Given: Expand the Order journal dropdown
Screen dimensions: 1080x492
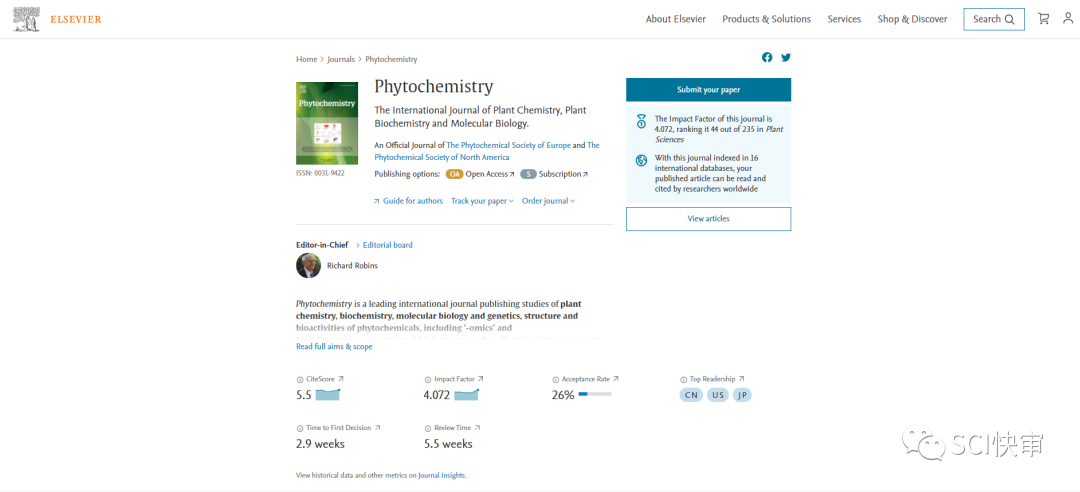Looking at the screenshot, I should coord(548,201).
